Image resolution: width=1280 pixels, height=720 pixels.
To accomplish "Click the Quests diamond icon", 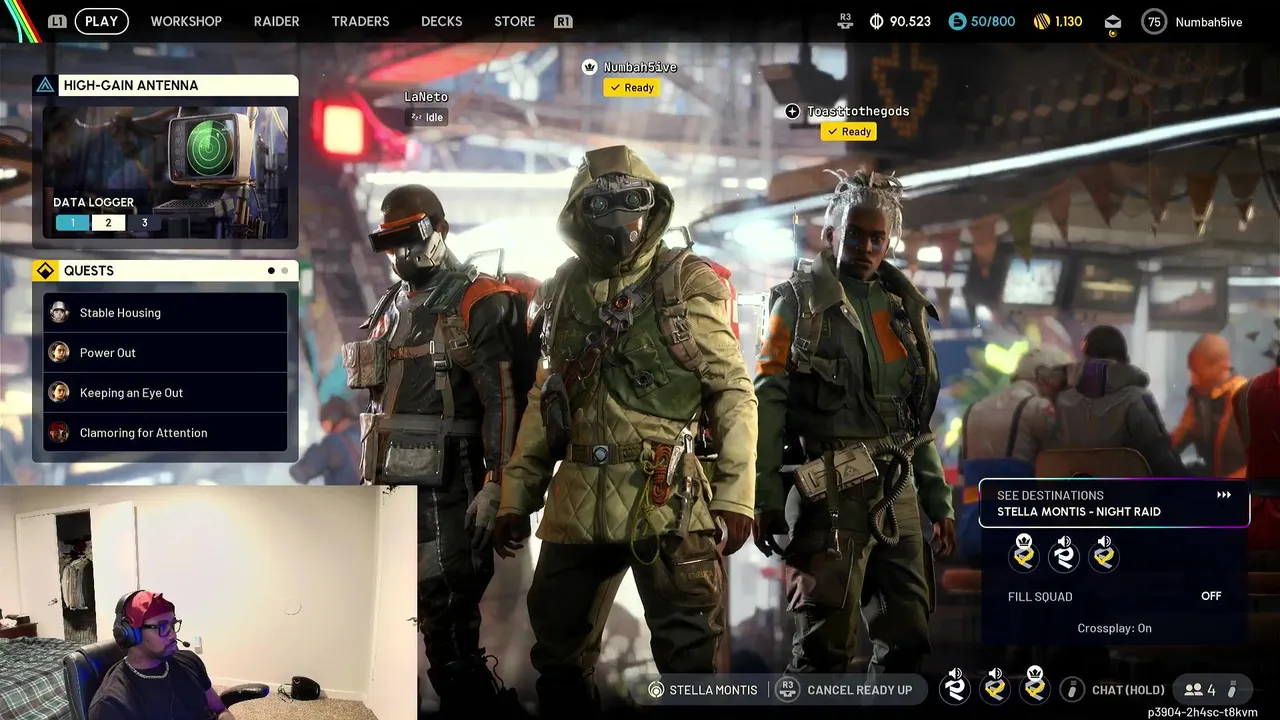I will click(45, 271).
